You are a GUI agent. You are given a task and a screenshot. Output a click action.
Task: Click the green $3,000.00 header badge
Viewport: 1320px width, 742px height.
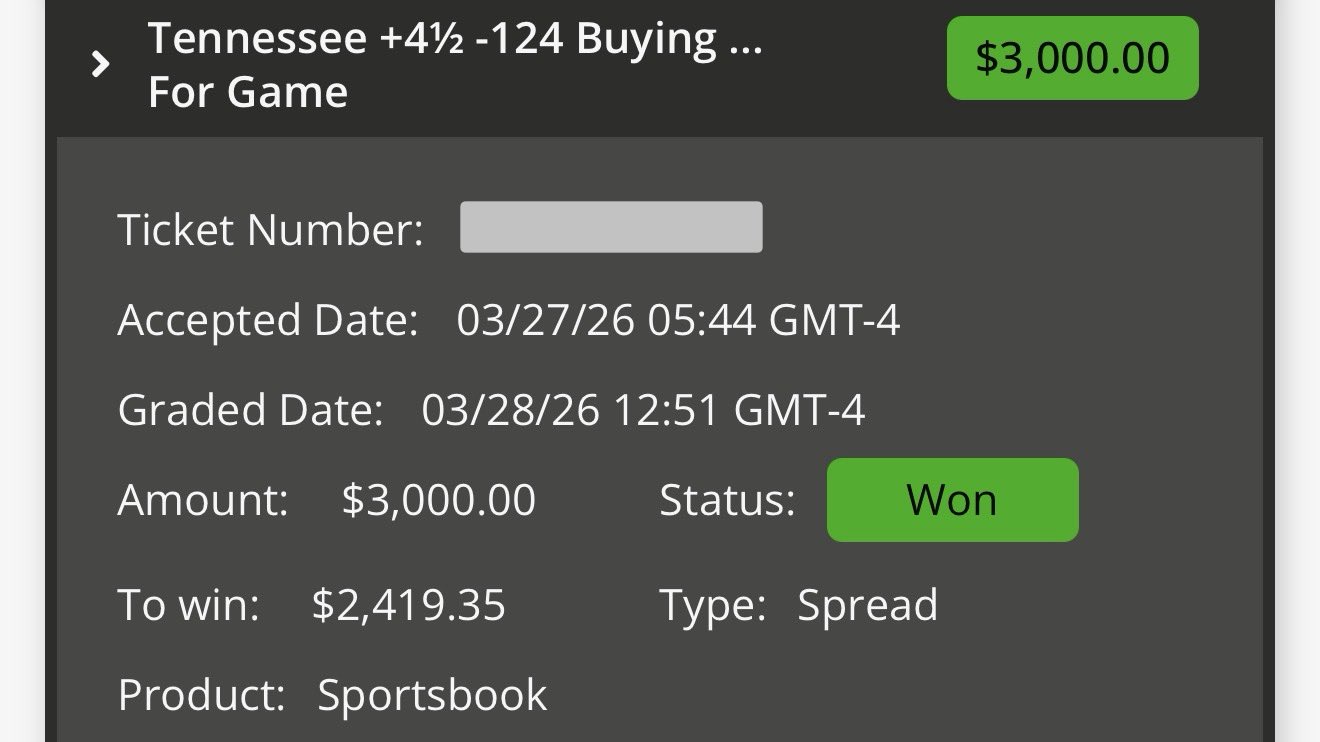[x=1072, y=58]
